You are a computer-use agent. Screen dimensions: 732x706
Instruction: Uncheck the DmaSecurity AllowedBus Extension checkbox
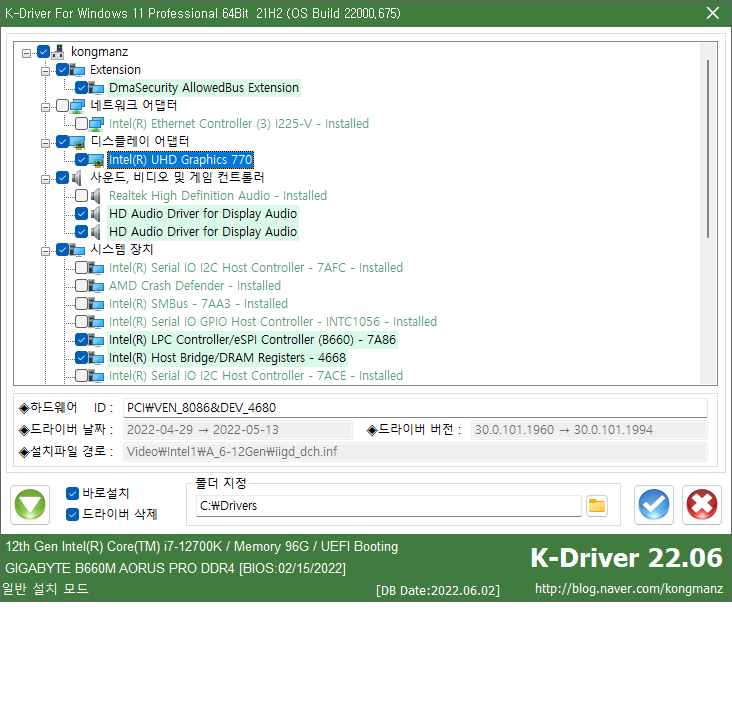[82, 87]
